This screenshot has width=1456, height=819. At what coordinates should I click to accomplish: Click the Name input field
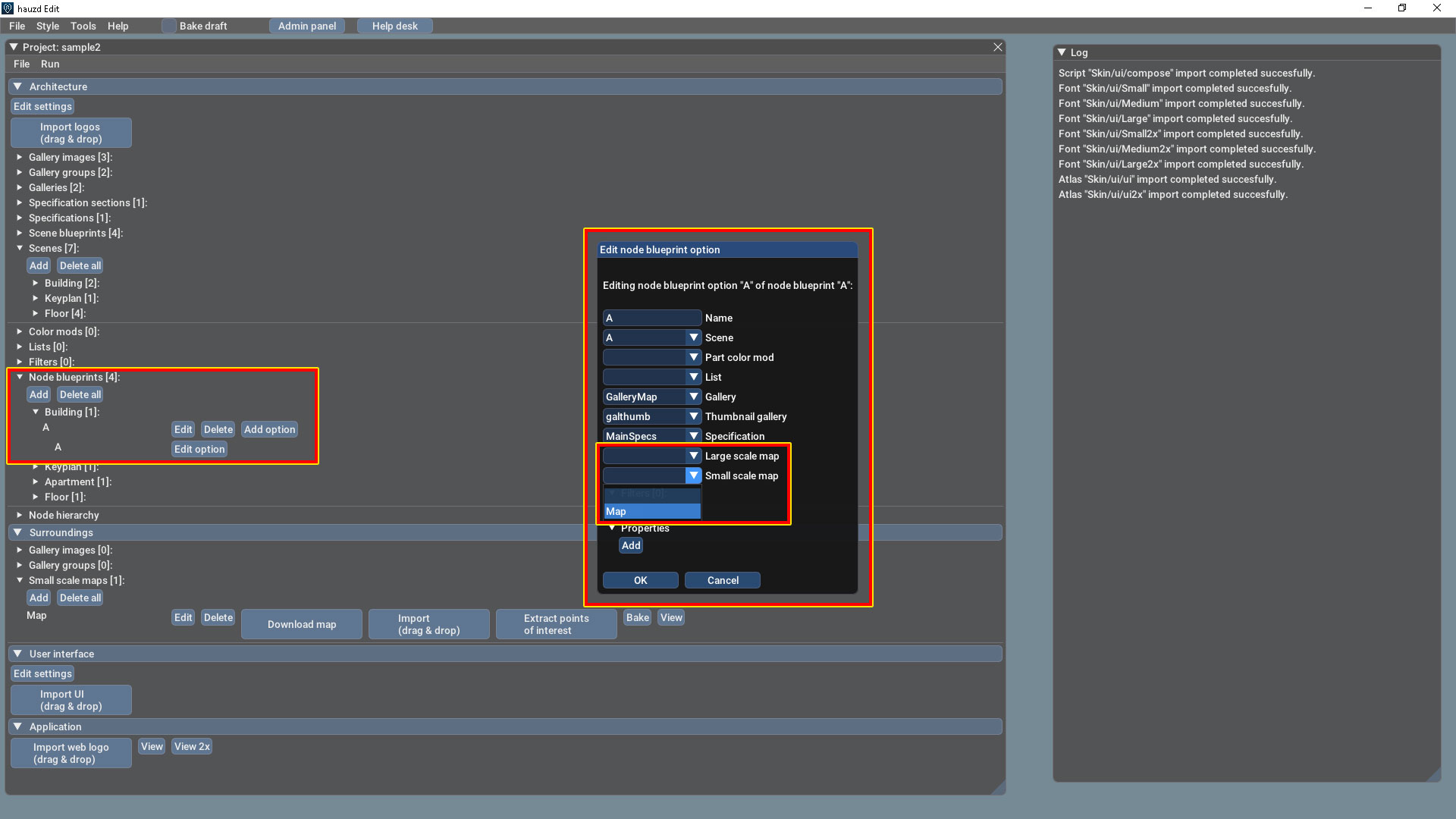[651, 318]
